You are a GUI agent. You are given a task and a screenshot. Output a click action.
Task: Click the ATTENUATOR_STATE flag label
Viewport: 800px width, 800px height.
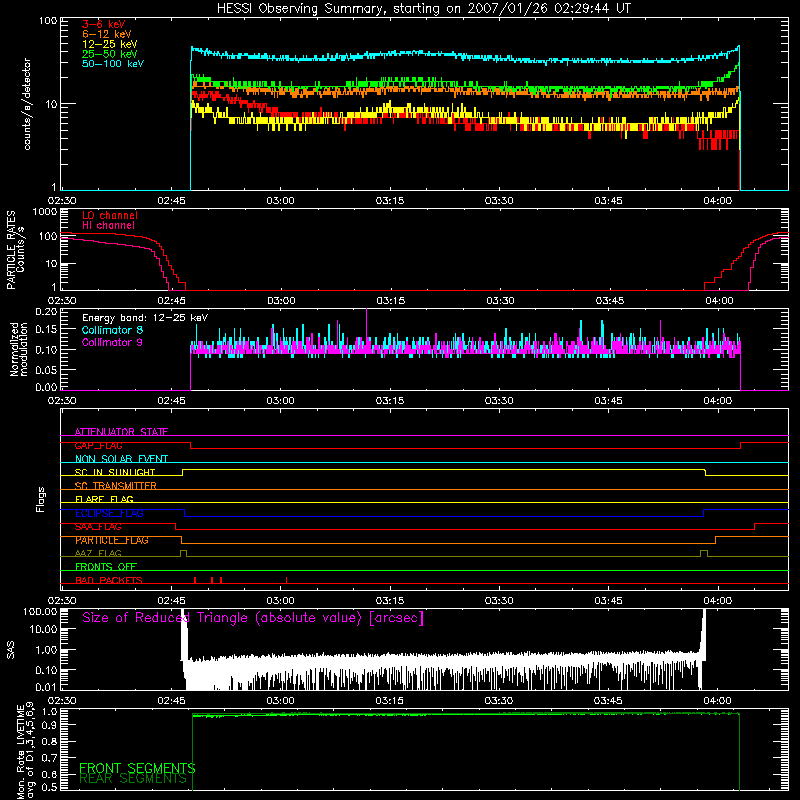[121, 432]
